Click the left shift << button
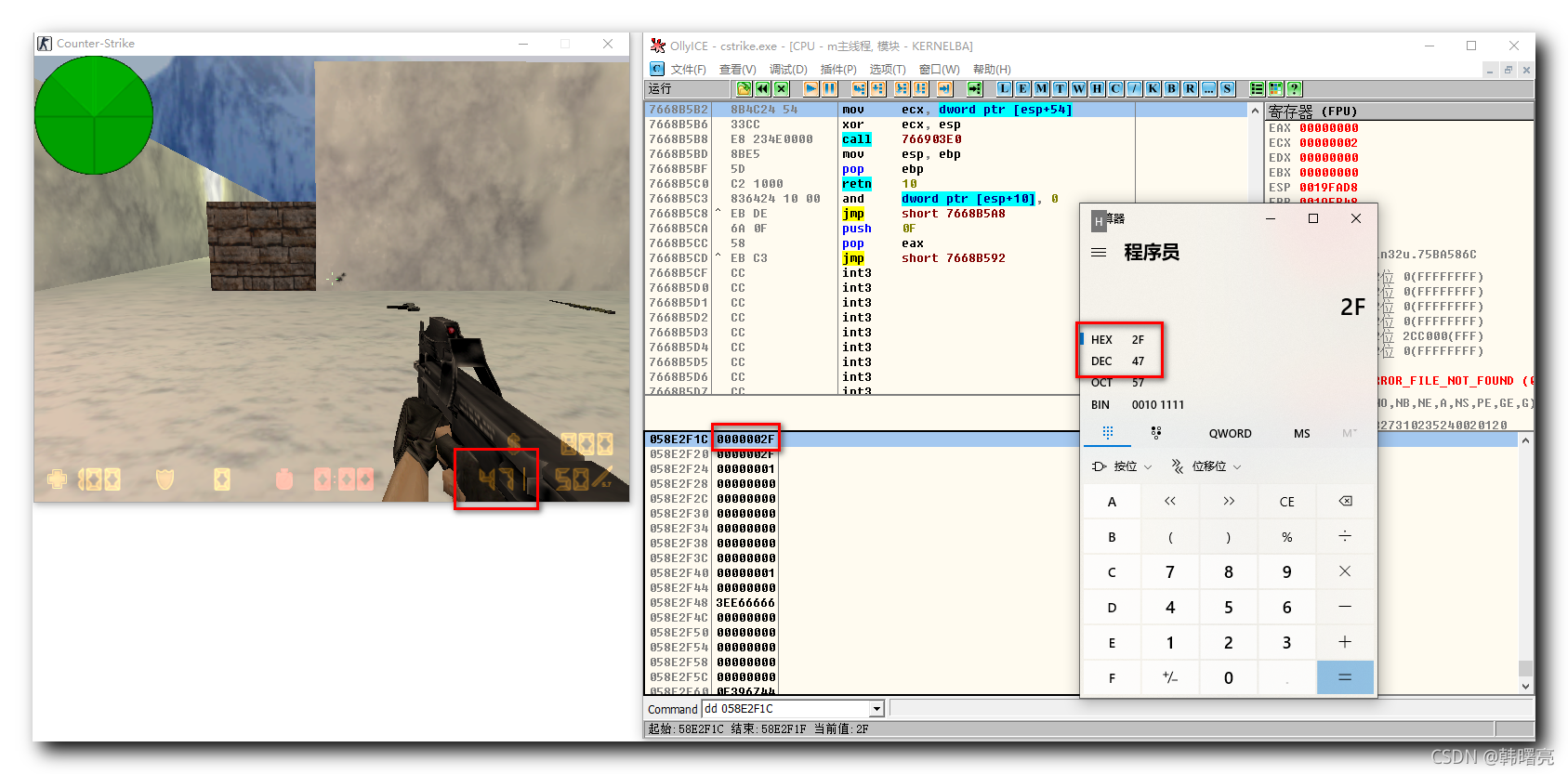1568x774 pixels. coord(1170,502)
